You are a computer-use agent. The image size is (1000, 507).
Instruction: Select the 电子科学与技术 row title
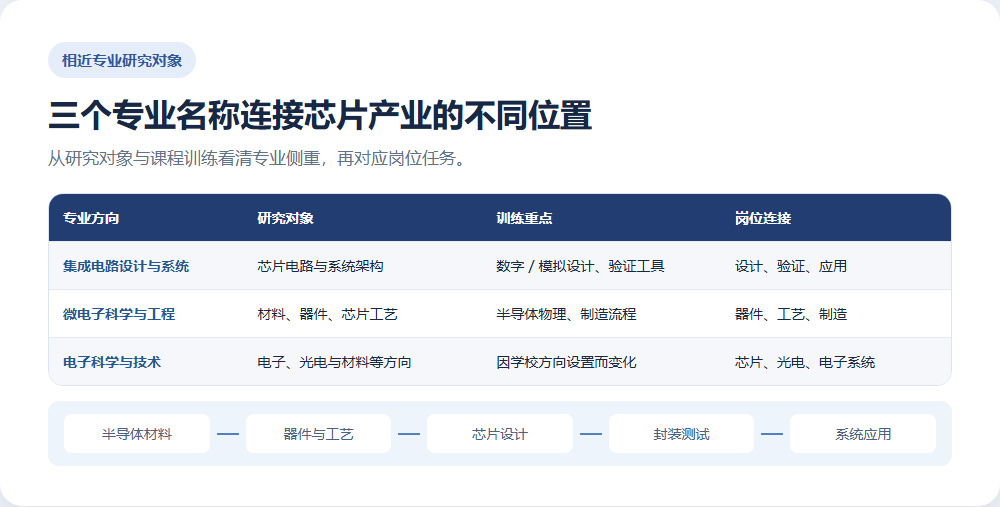112,362
